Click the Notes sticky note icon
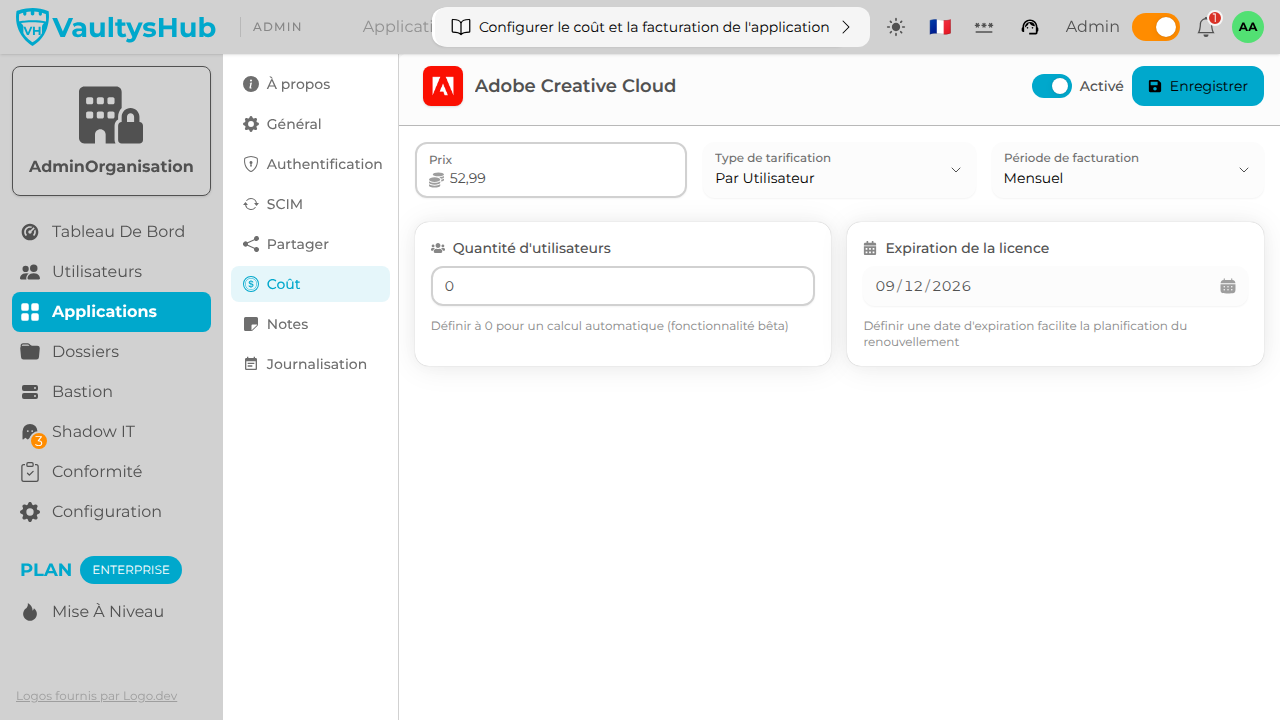The image size is (1280, 720). point(251,324)
